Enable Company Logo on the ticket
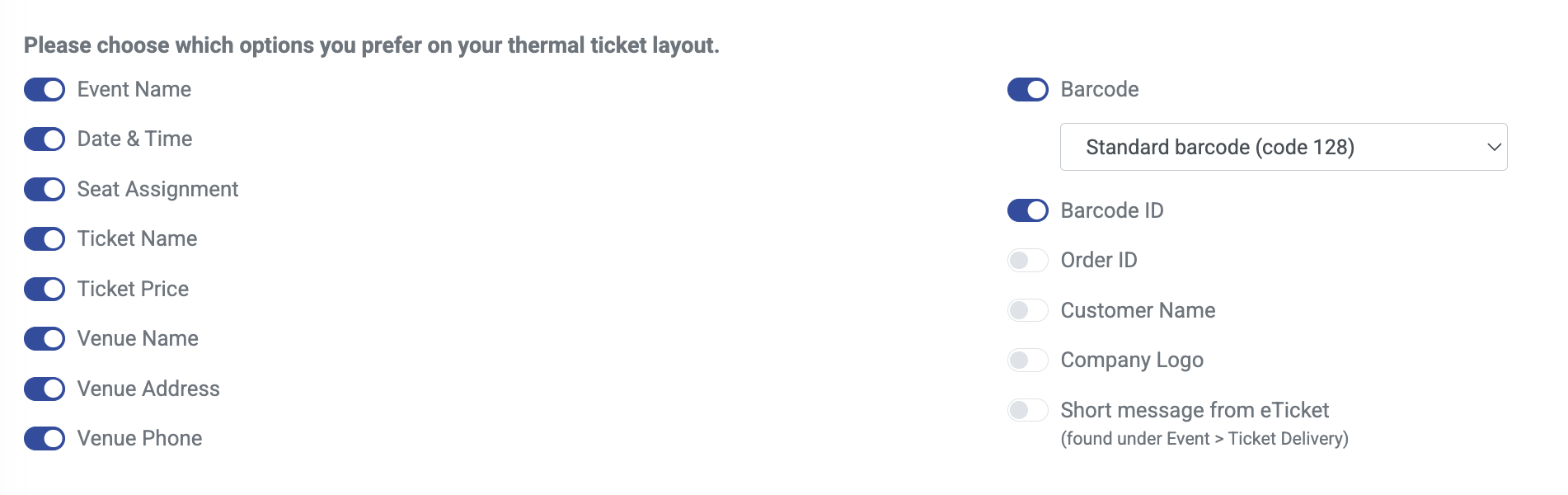This screenshot has height=495, width=1568. coord(1027,361)
